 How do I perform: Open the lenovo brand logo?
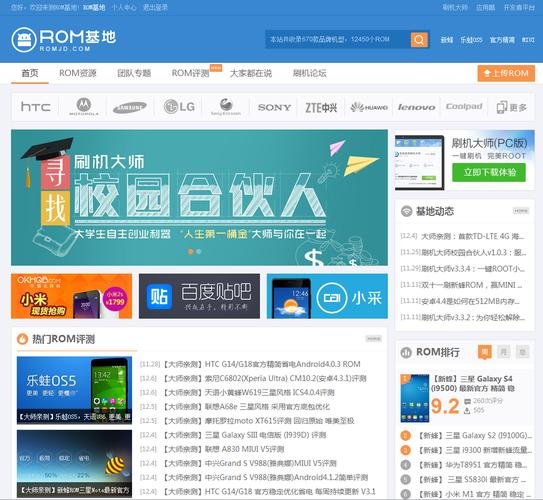[x=417, y=107]
